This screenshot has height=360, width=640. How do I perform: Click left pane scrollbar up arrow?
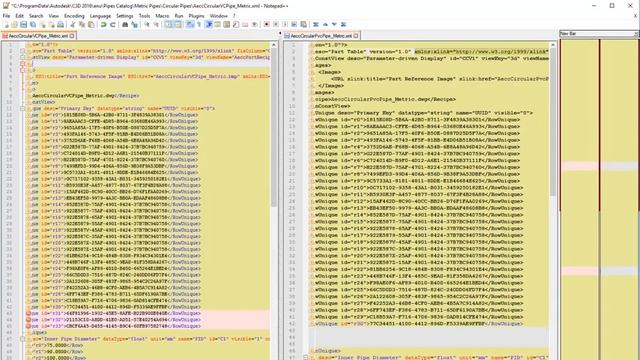[273, 44]
